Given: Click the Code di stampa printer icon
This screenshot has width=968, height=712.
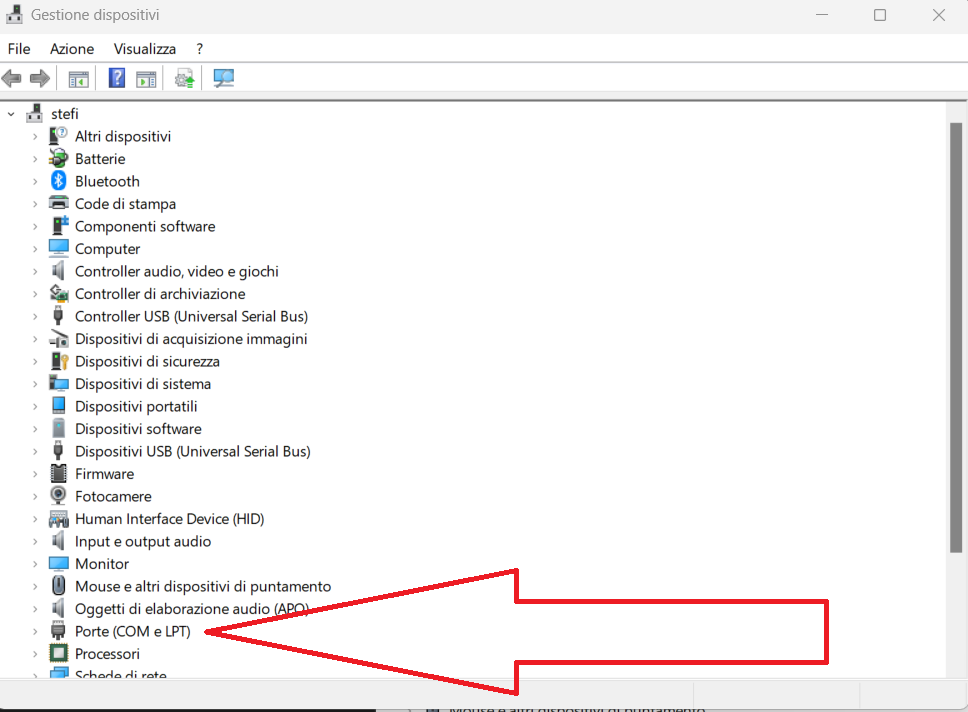Looking at the screenshot, I should pos(59,204).
